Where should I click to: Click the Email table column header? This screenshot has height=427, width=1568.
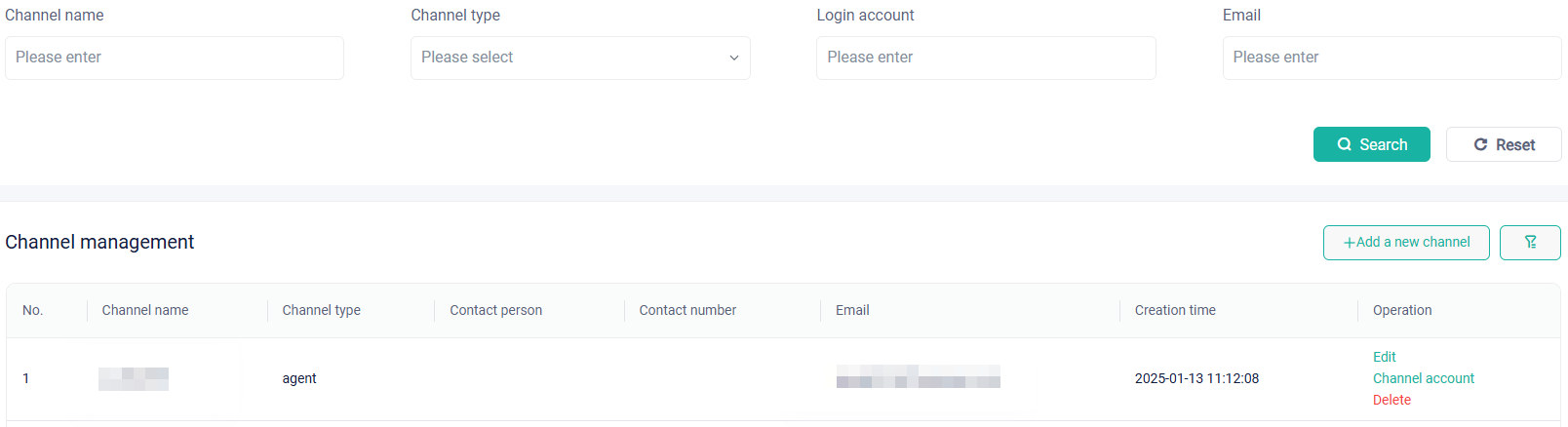tap(852, 310)
